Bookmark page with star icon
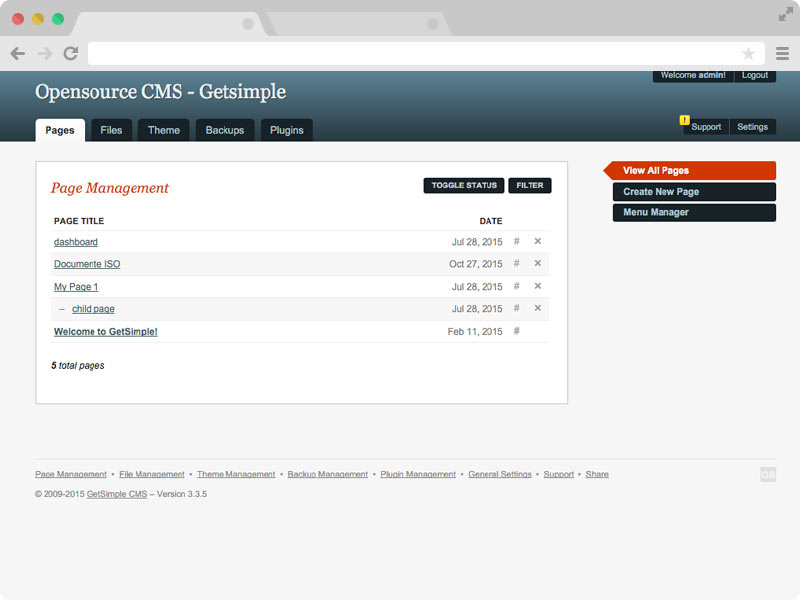This screenshot has width=802, height=608. coord(748,53)
